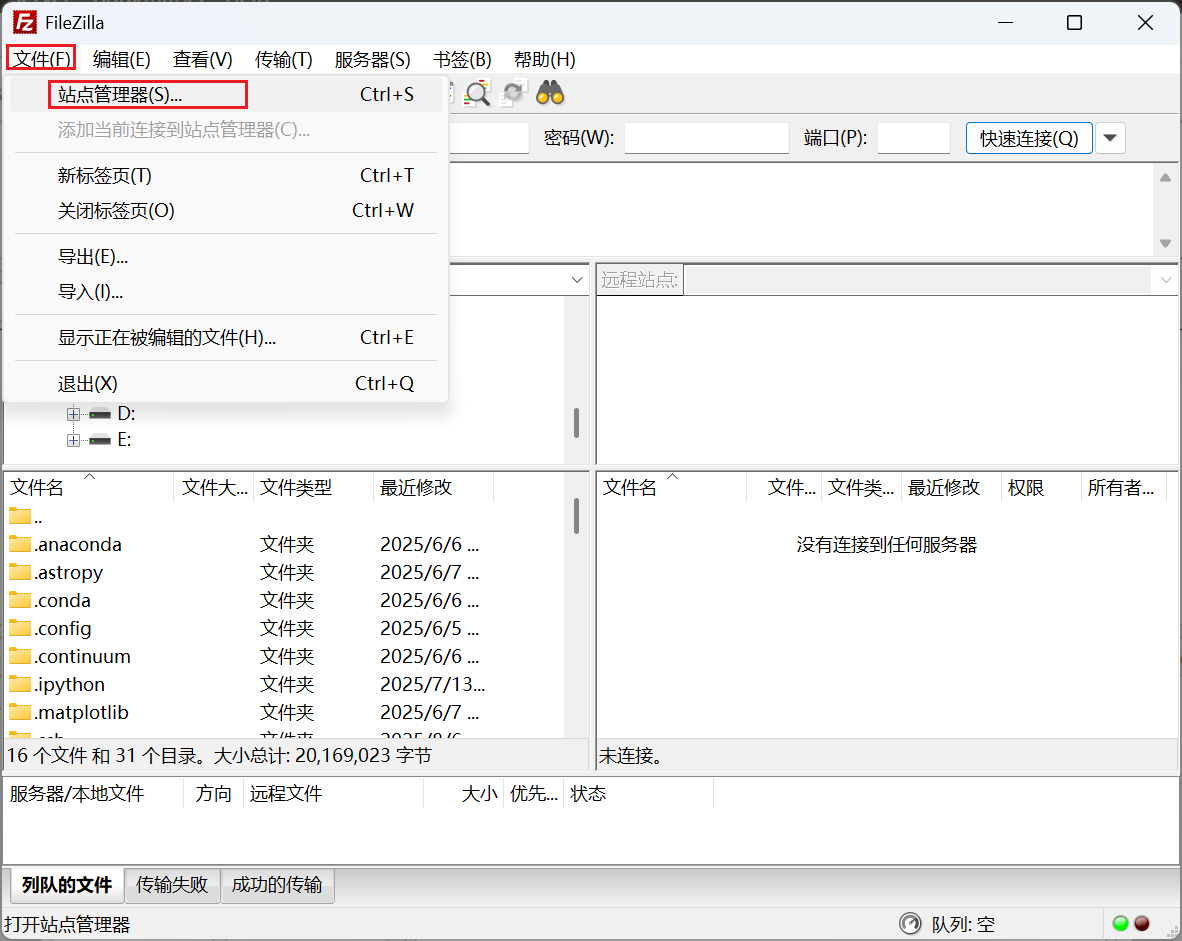Screen dimensions: 1182x941
Task: Click the local file list scrollbar thumb
Action: (577, 516)
